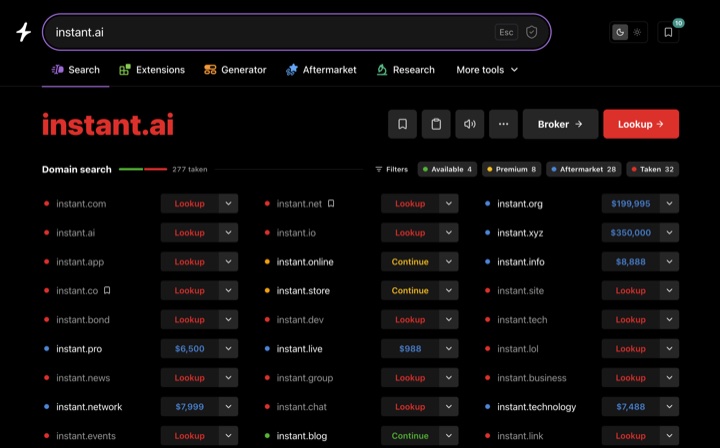Click the shield icon in search bar

click(531, 32)
